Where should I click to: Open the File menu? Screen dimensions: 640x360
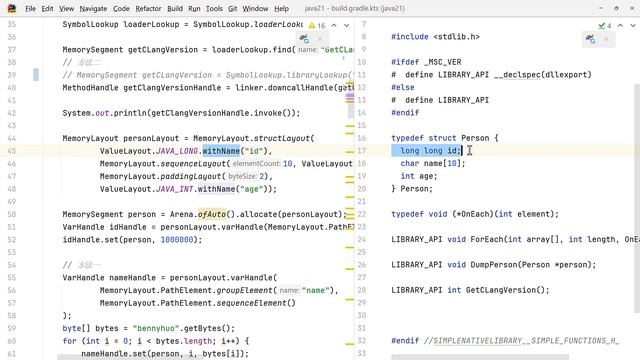30,8
